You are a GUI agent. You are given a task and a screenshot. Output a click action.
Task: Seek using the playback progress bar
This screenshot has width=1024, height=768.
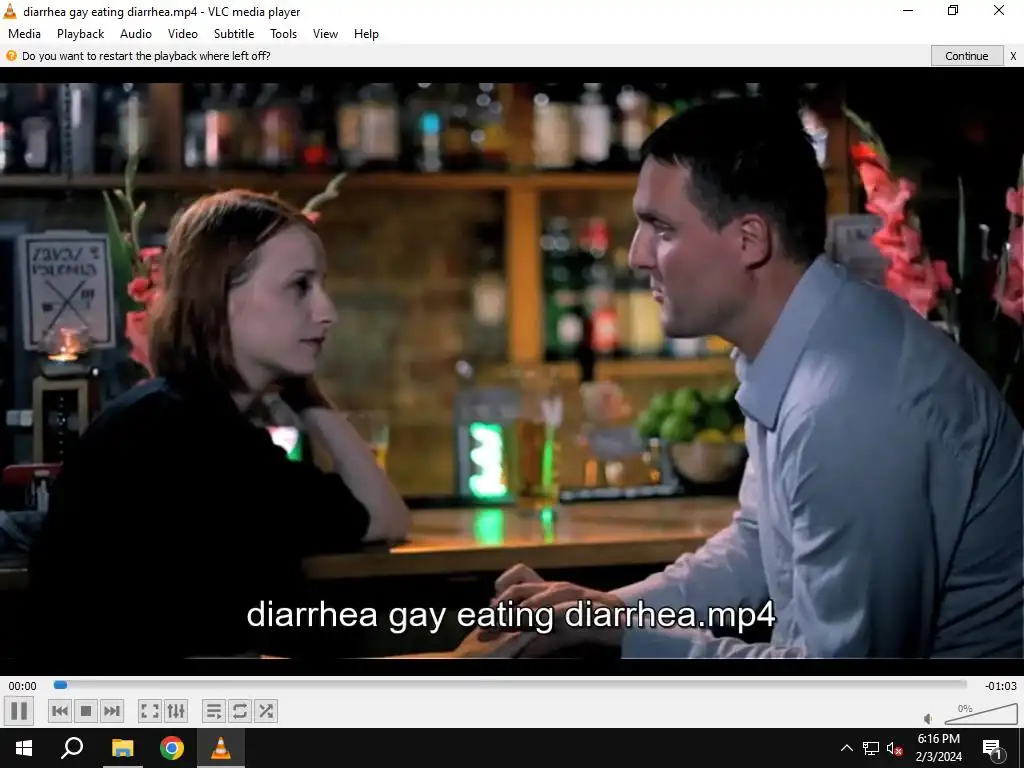[510, 684]
